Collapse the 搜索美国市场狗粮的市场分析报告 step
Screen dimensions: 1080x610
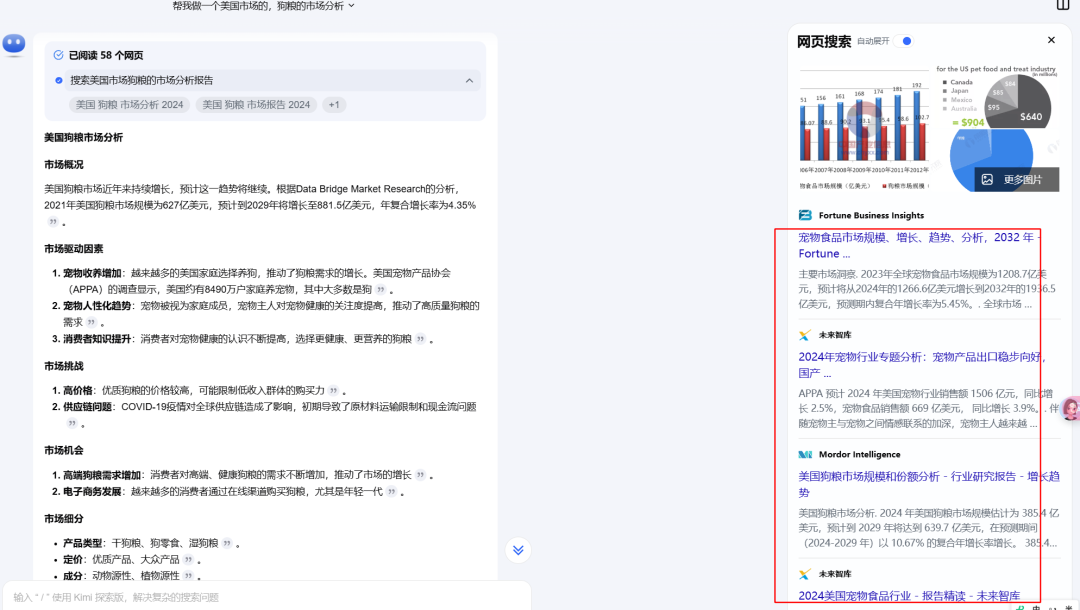point(469,80)
